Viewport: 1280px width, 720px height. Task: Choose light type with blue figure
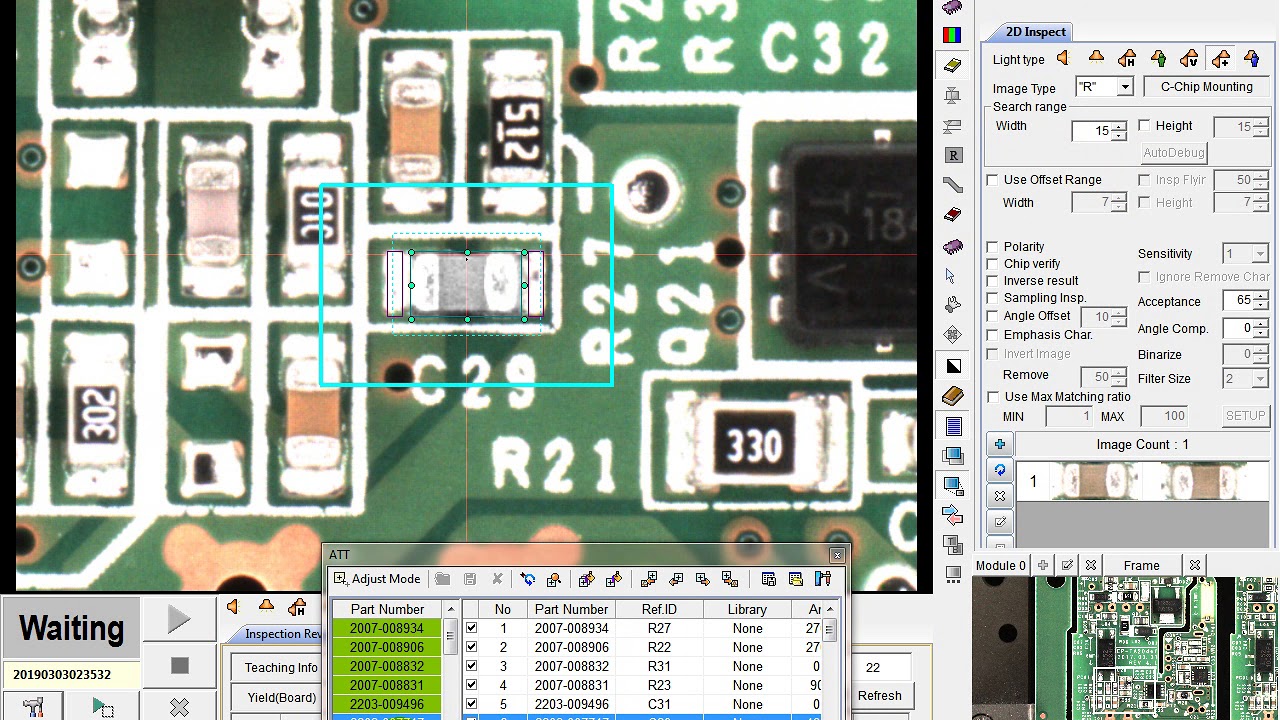[x=1251, y=59]
